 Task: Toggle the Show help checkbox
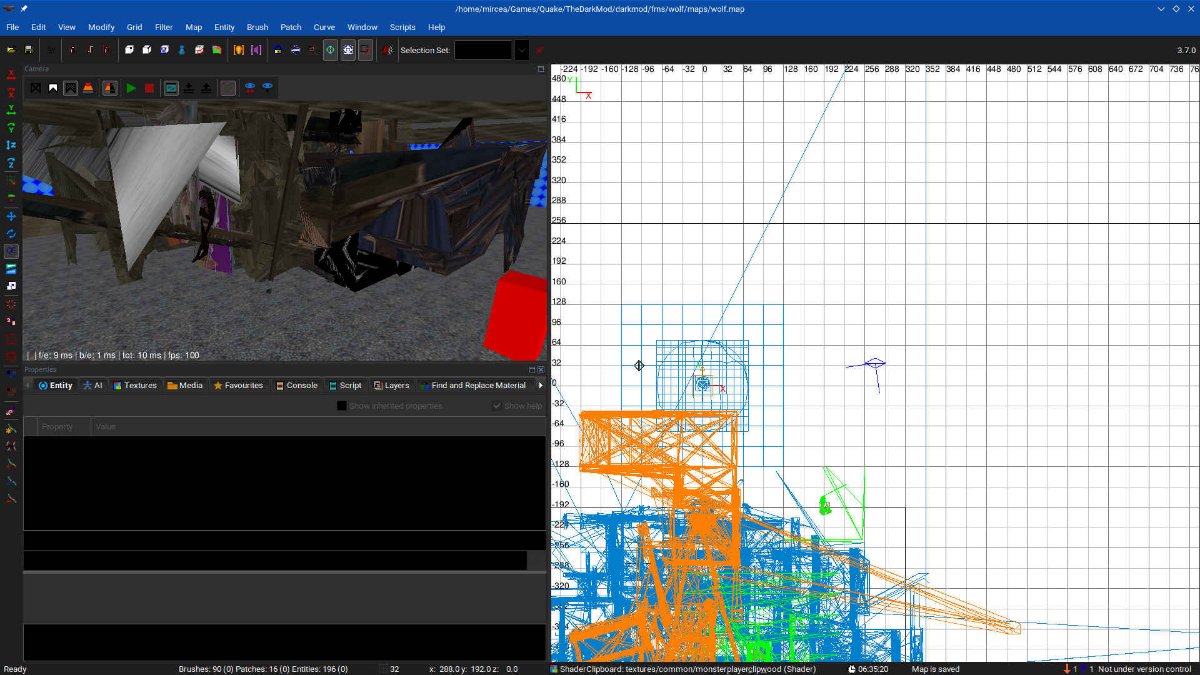(x=497, y=406)
